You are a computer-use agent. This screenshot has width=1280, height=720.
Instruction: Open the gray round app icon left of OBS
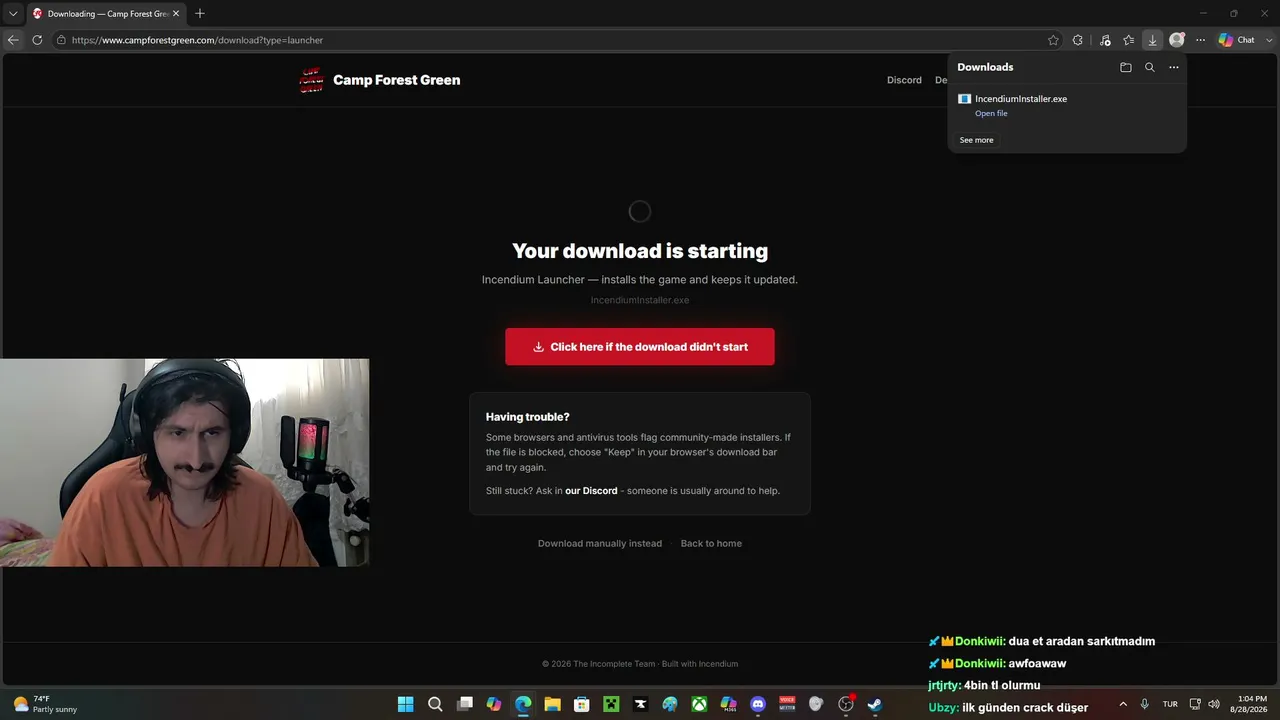pyautogui.click(x=816, y=704)
